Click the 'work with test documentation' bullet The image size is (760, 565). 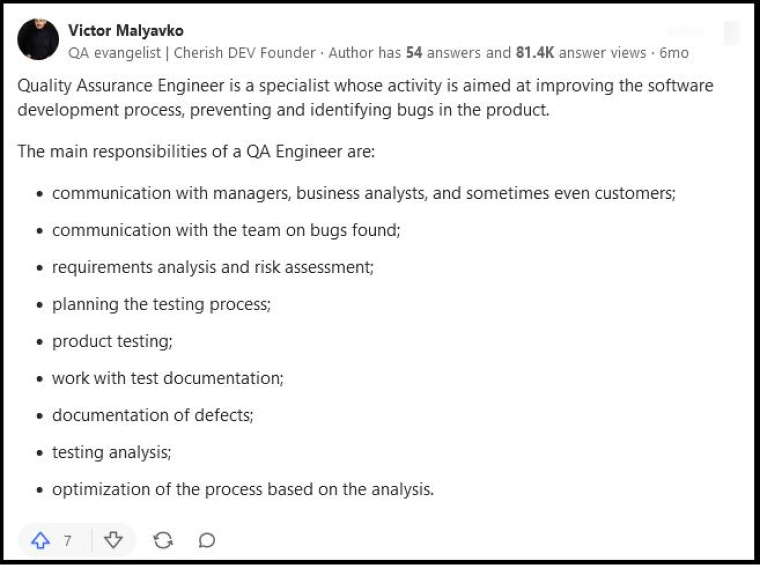click(x=168, y=378)
